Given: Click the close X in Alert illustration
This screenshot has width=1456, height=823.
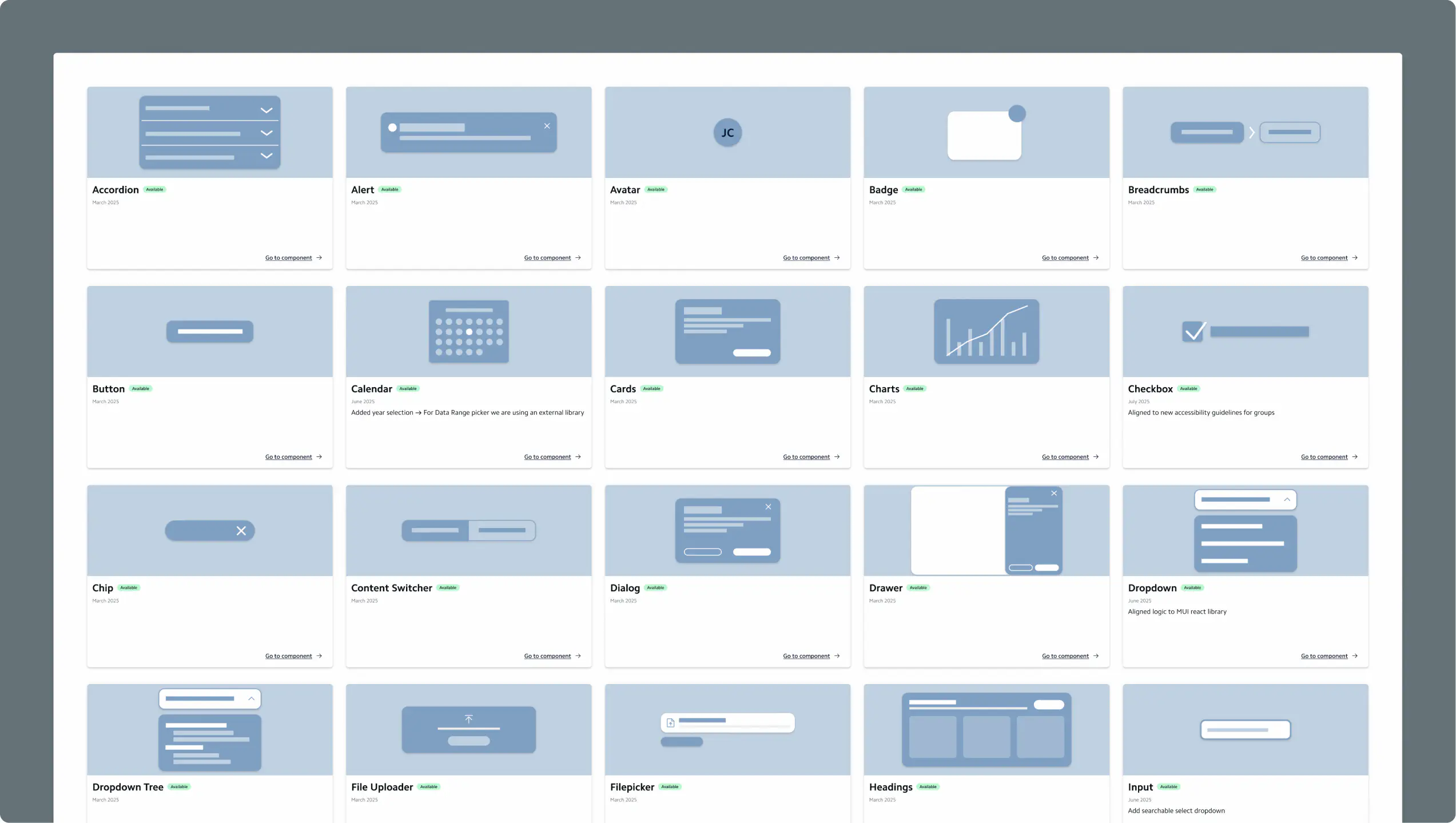Looking at the screenshot, I should coord(547,126).
